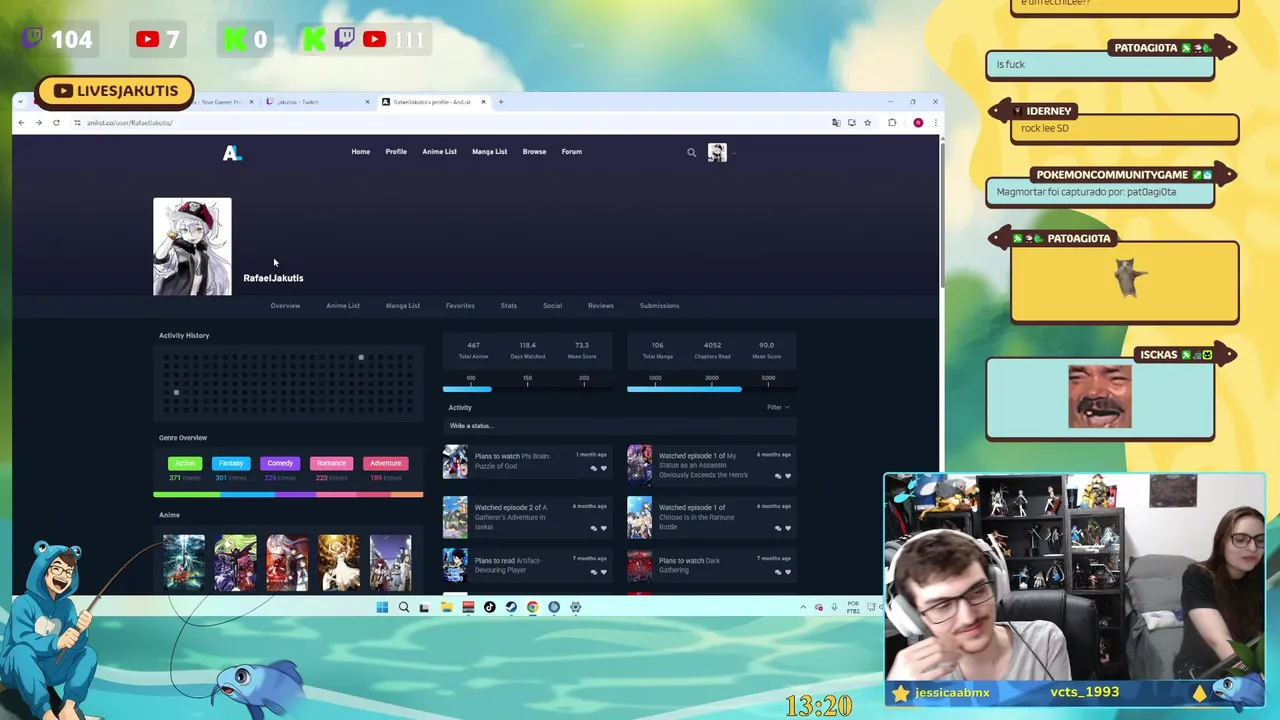This screenshot has height=720, width=1280.
Task: Open the AniList search icon
Action: click(691, 153)
